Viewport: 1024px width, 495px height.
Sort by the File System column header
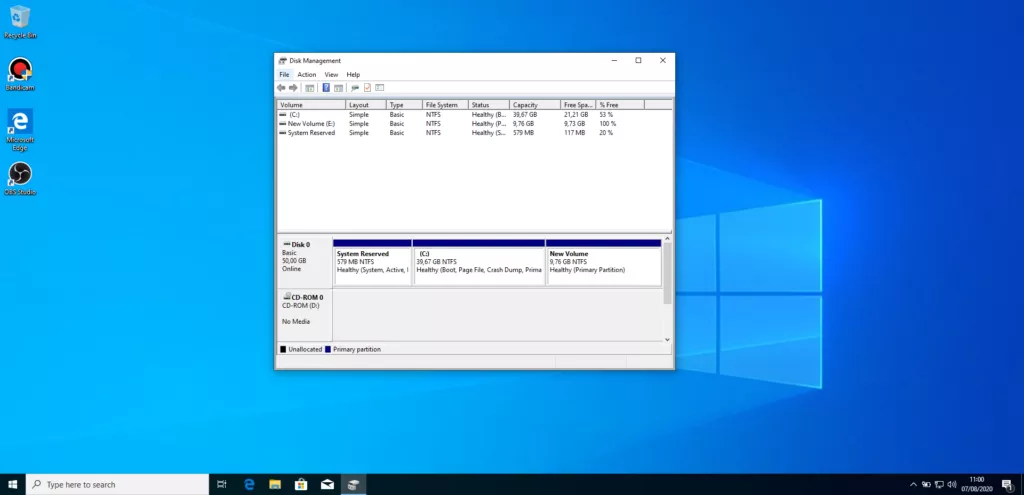pyautogui.click(x=444, y=105)
